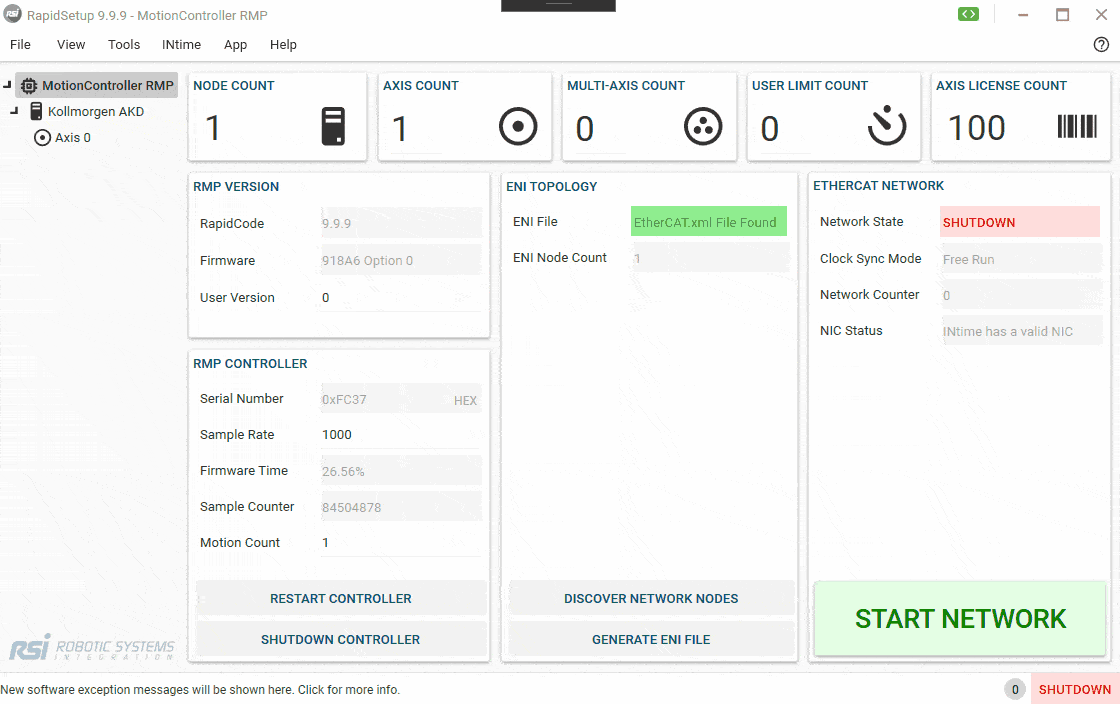Click the Sample Rate field showing 1000
1120x704 pixels.
pyautogui.click(x=401, y=434)
